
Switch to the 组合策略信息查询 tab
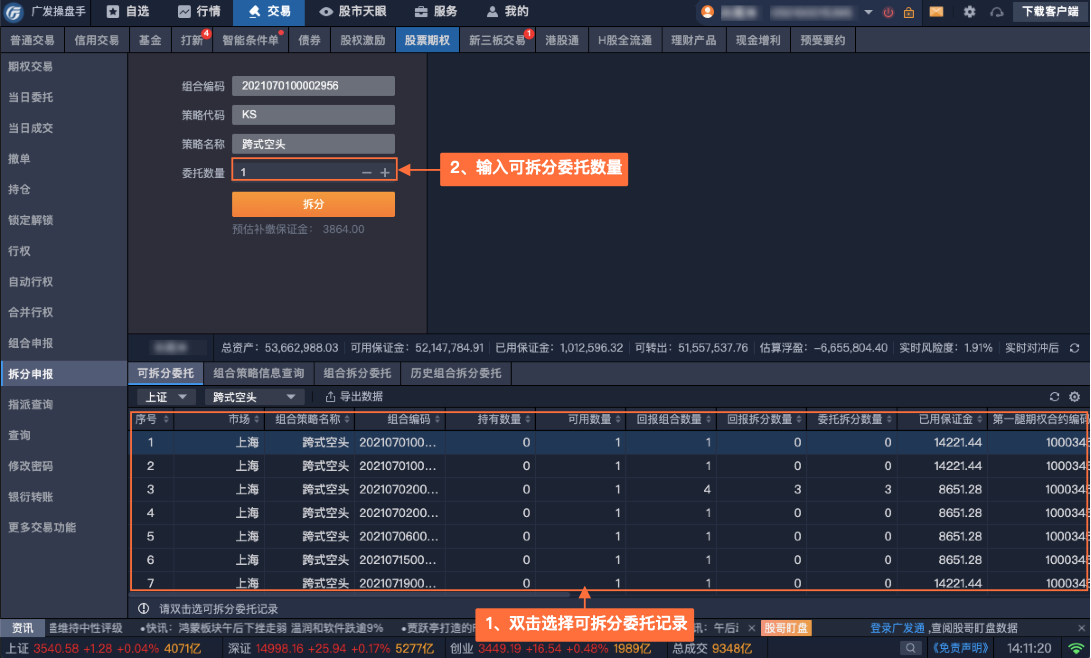click(x=259, y=374)
